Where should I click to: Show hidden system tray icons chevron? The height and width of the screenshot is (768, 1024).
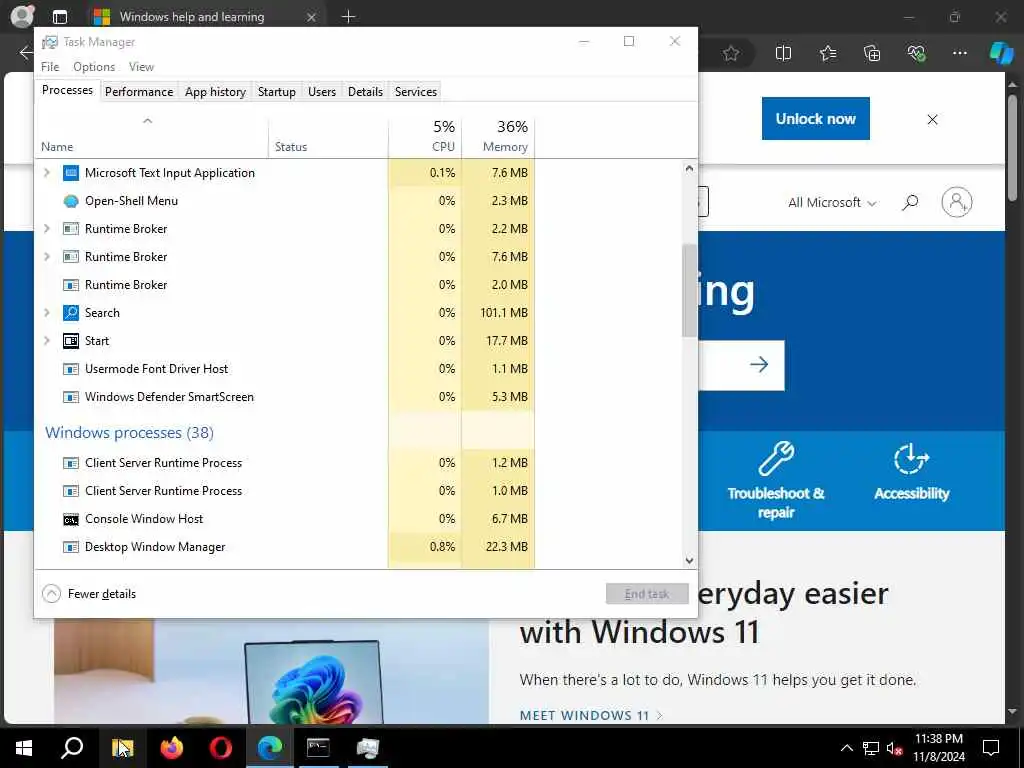click(x=846, y=748)
